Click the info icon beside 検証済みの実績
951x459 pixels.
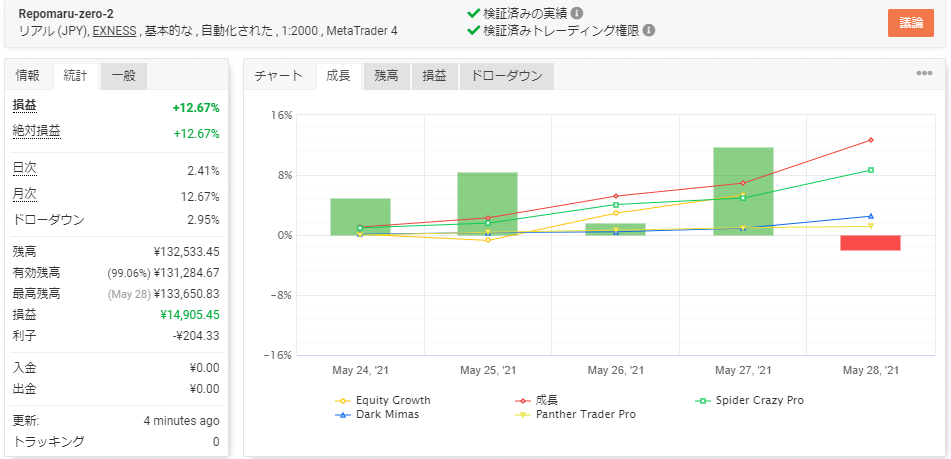[577, 14]
